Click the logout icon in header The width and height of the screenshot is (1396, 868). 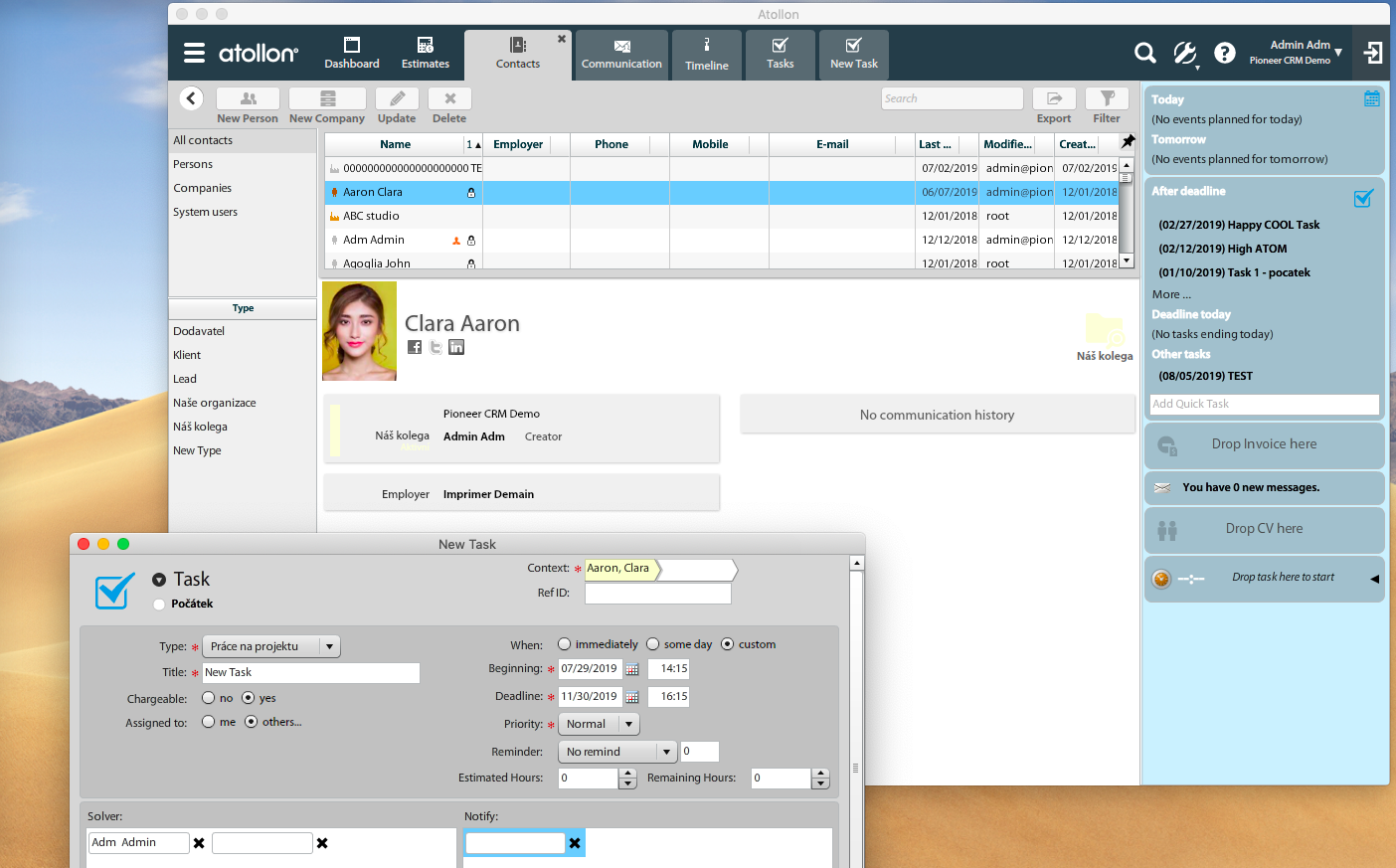[1373, 53]
